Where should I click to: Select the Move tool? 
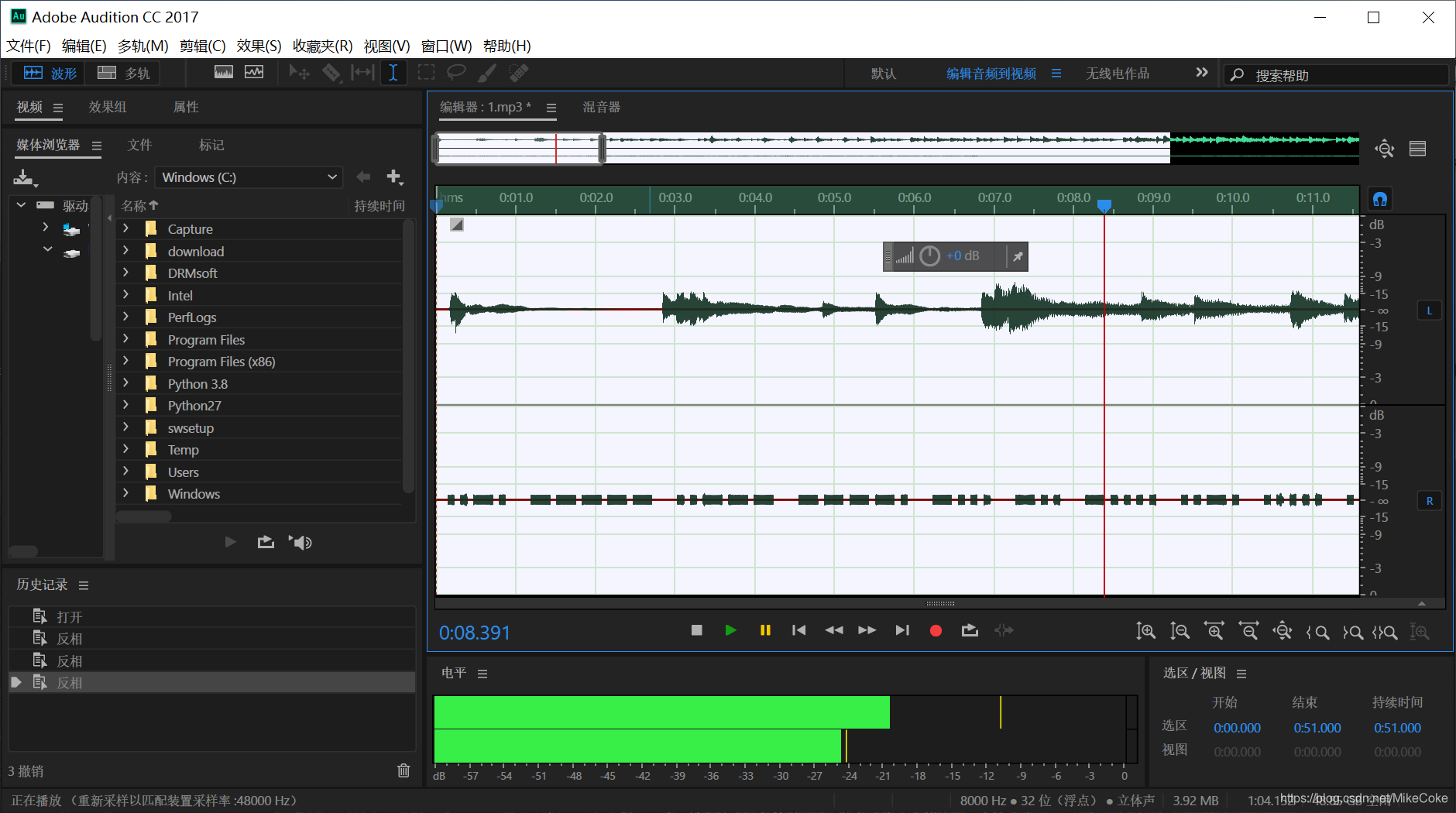[x=299, y=73]
